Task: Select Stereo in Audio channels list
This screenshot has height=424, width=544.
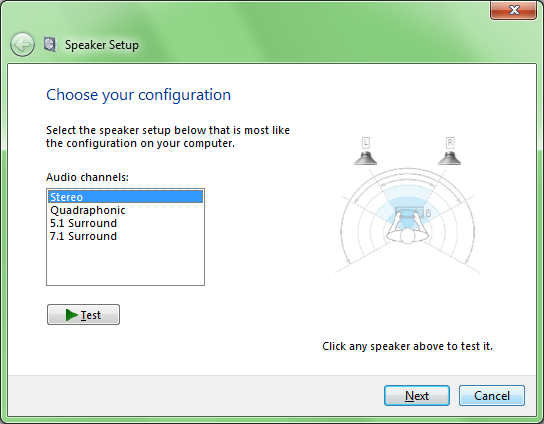Action: (125, 197)
